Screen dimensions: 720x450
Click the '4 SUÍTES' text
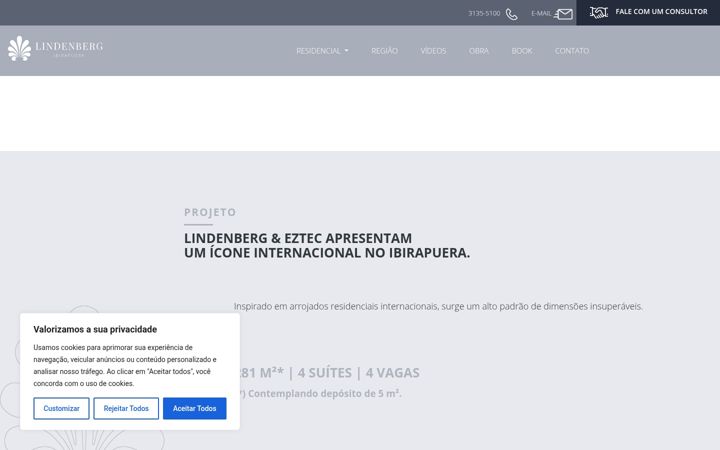pos(325,373)
